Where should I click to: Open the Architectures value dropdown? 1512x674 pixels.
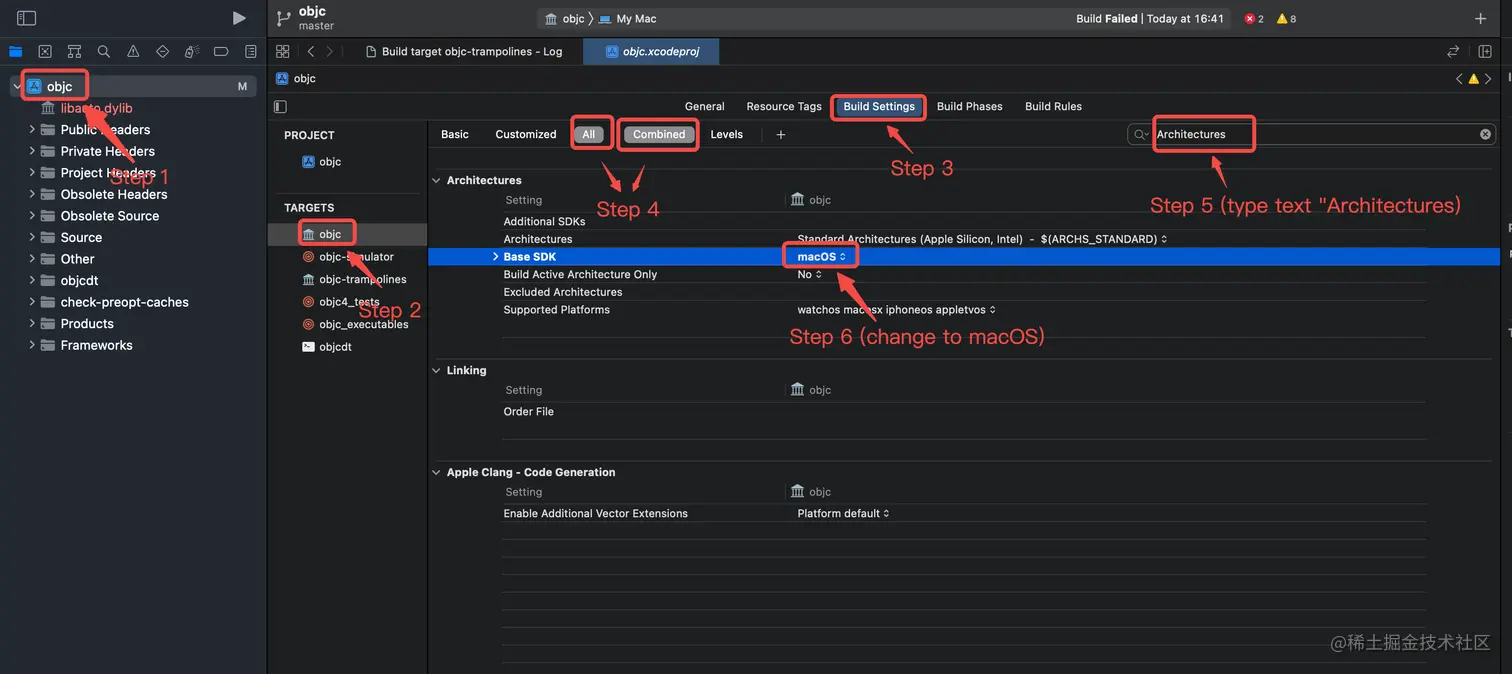pos(982,239)
